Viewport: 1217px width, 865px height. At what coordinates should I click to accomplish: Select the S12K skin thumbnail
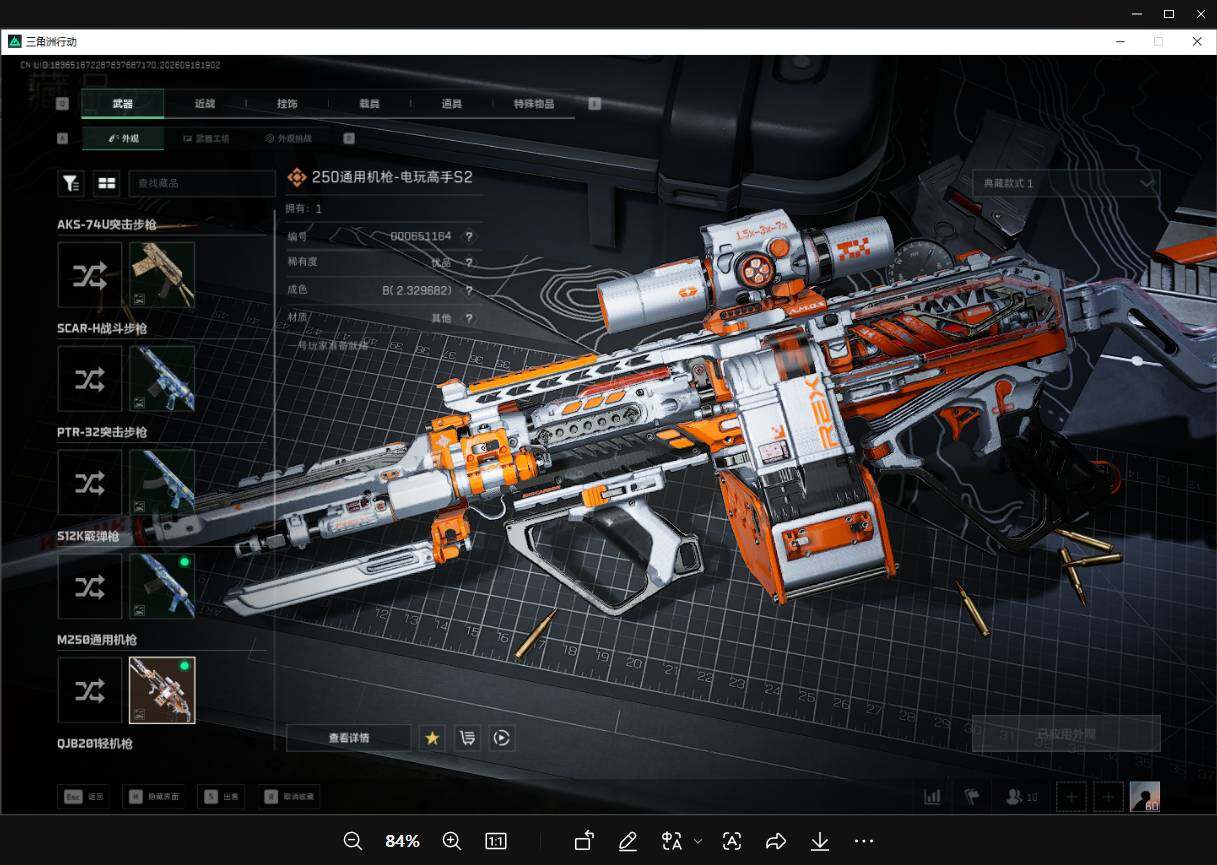(162, 586)
